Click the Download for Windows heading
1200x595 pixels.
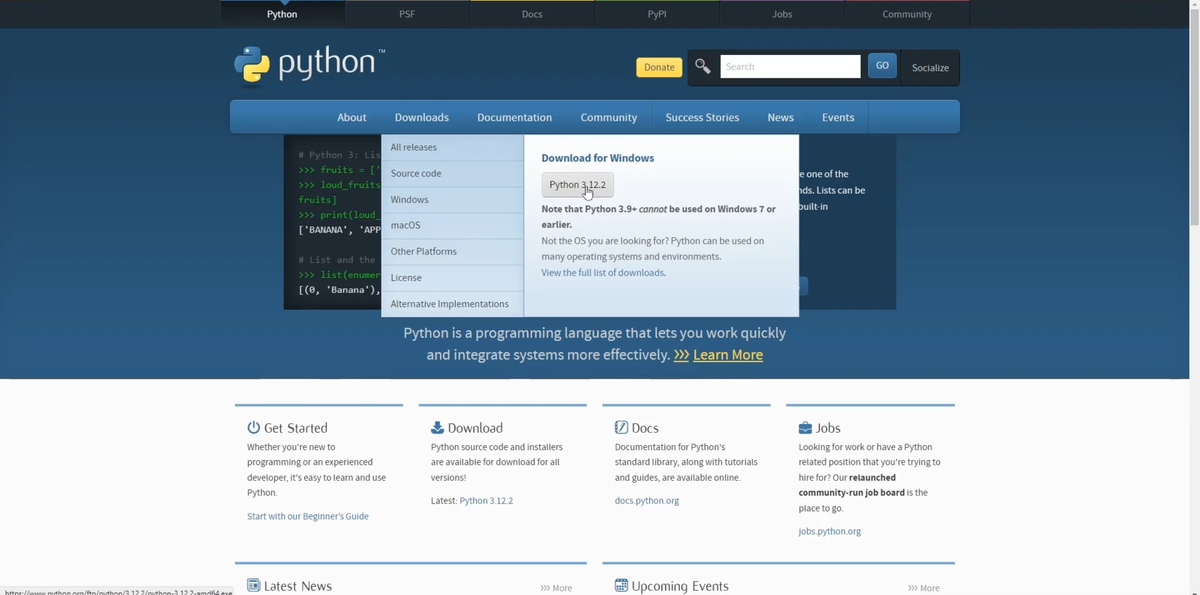coord(598,158)
